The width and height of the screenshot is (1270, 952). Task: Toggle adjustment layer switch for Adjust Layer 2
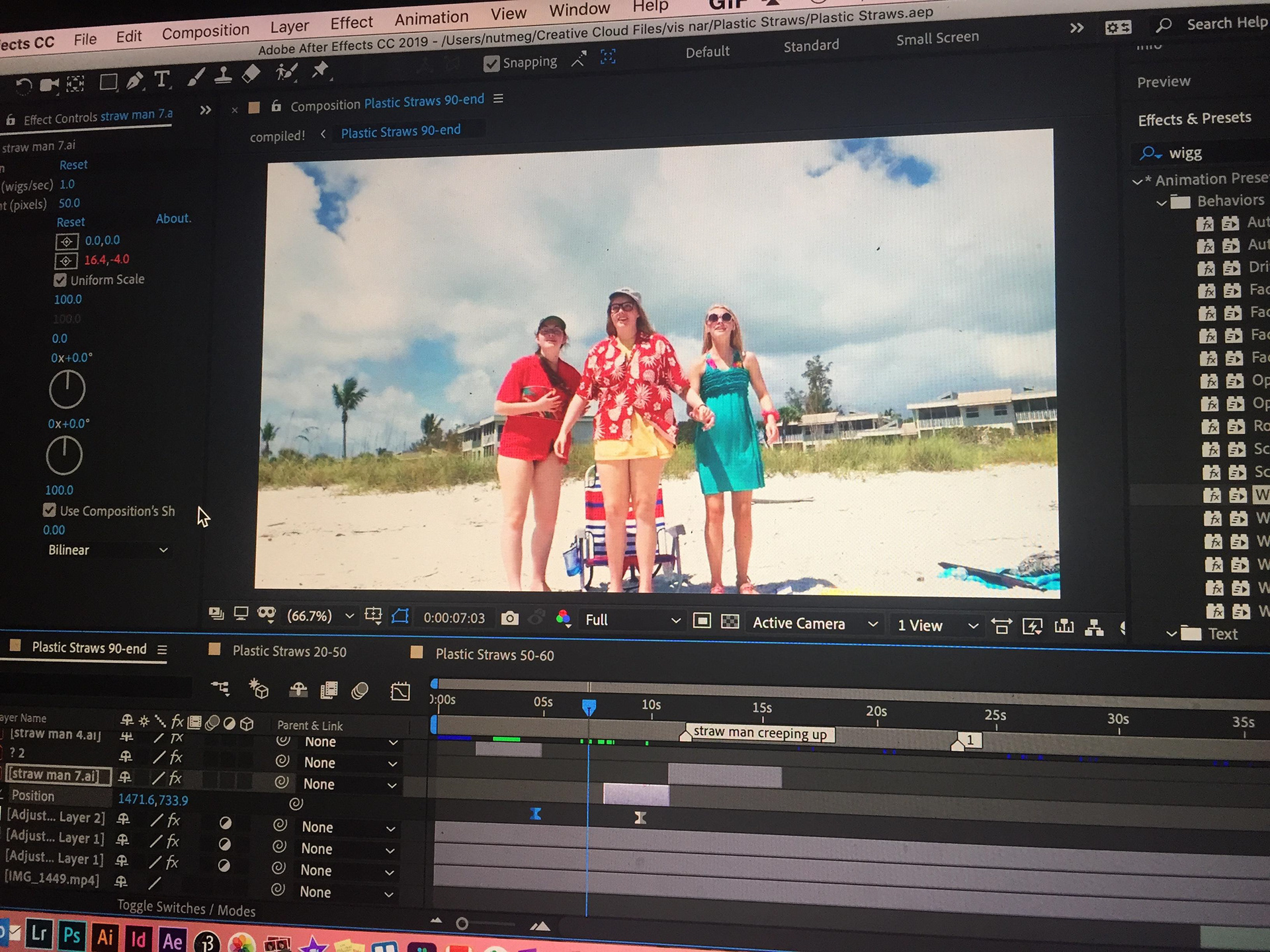tap(226, 823)
